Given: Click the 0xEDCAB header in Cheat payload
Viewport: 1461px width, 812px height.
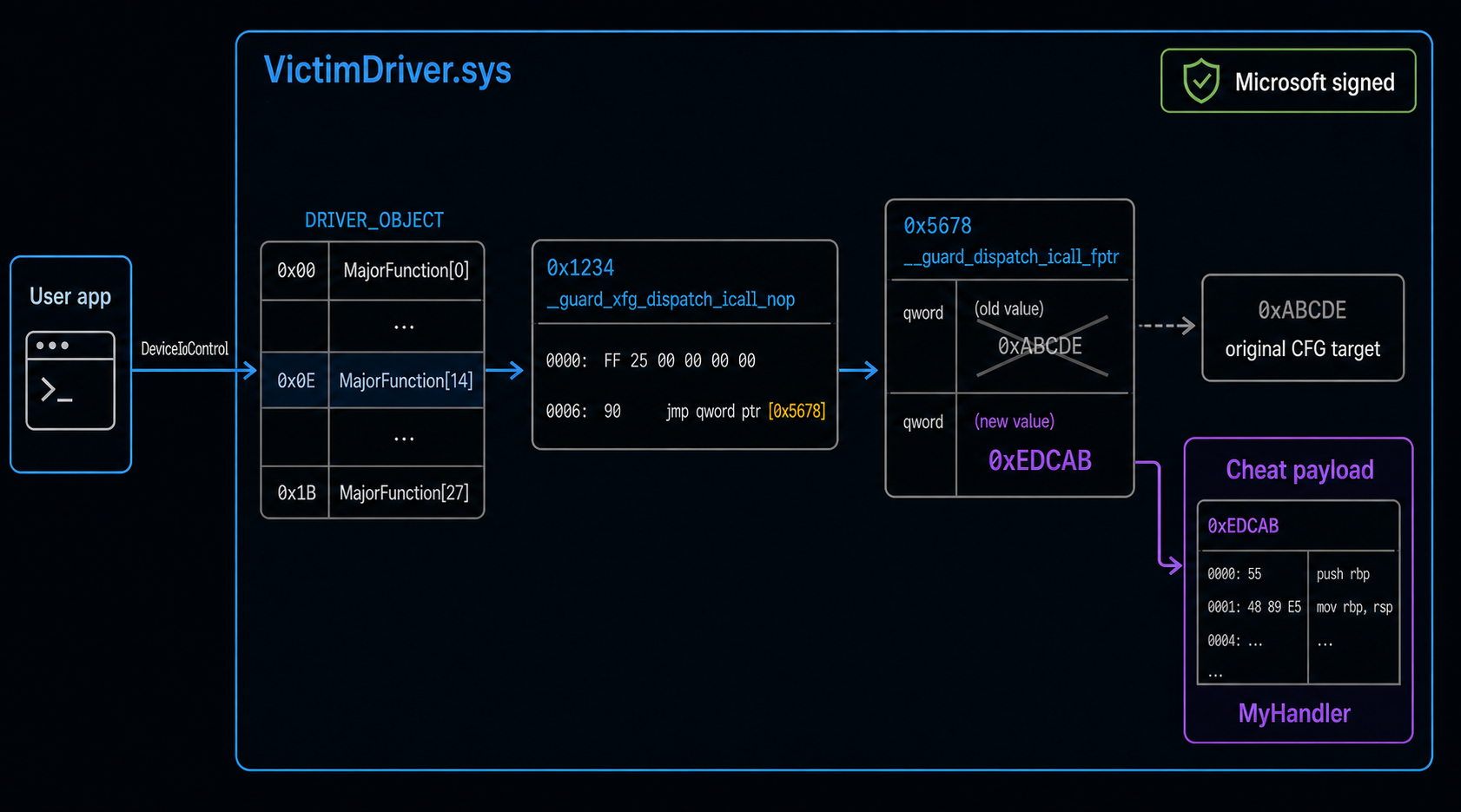Looking at the screenshot, I should 1243,526.
